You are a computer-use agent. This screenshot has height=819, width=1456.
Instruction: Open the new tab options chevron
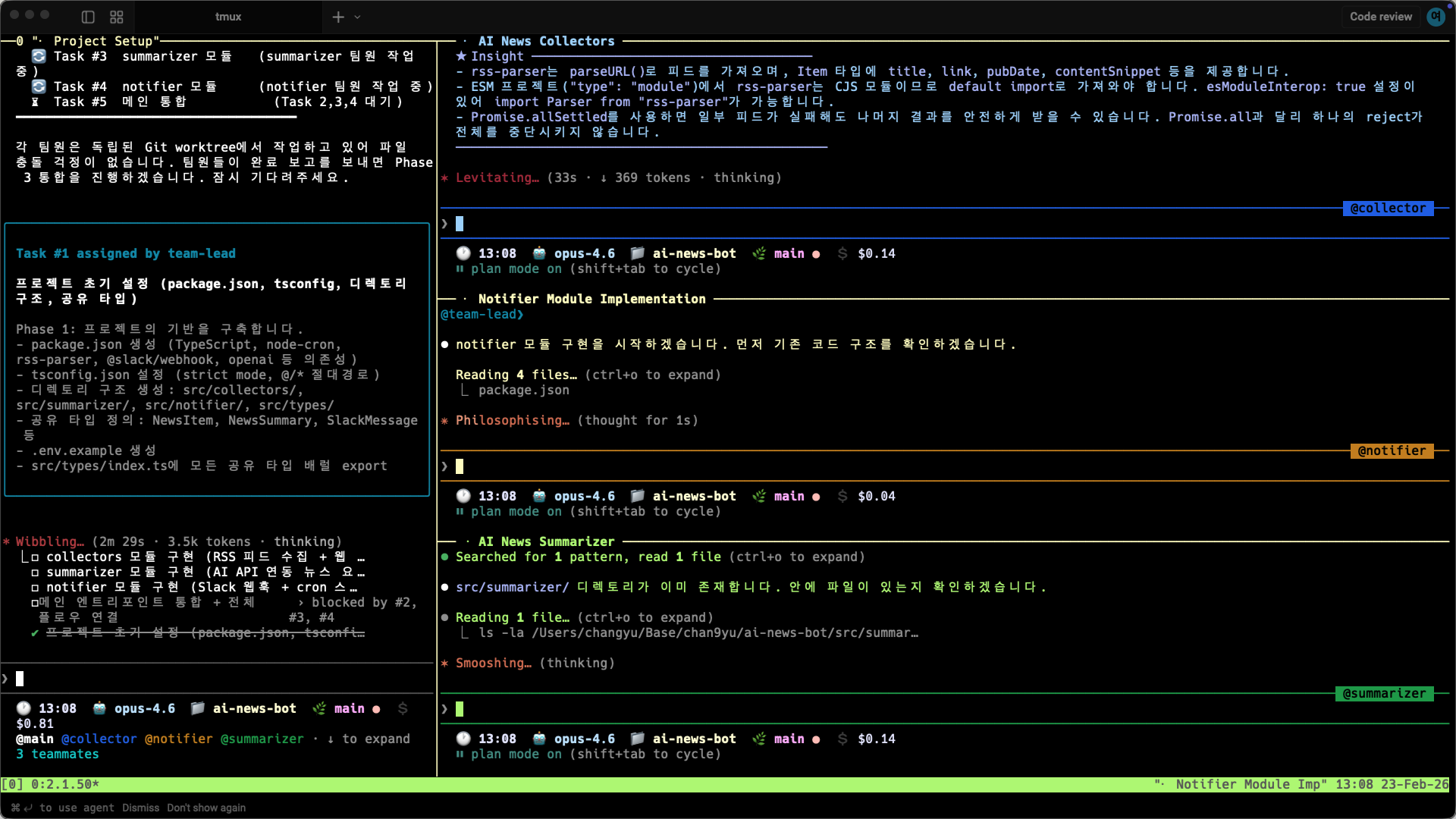[358, 17]
